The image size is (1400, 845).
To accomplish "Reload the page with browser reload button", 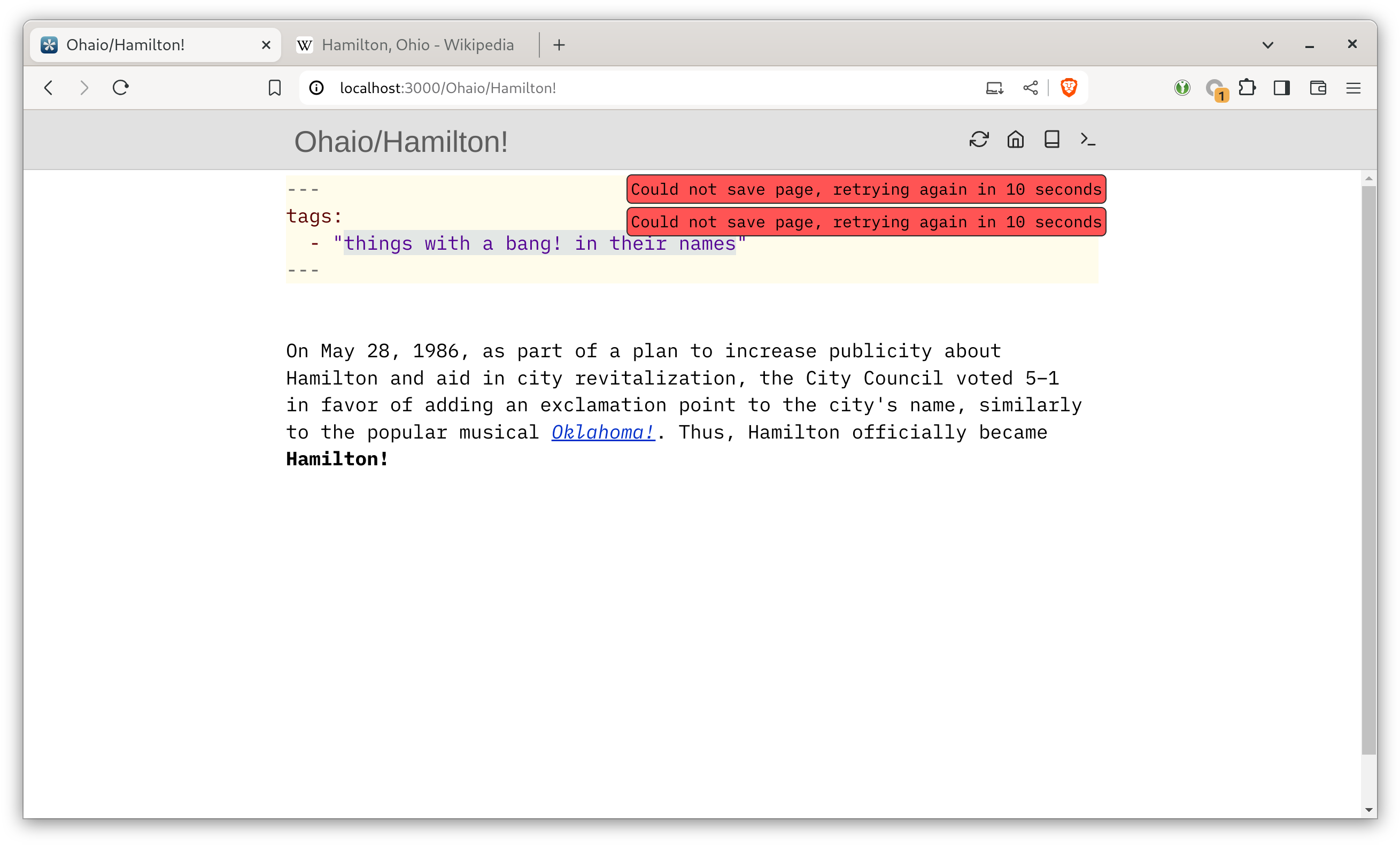I will 120,88.
